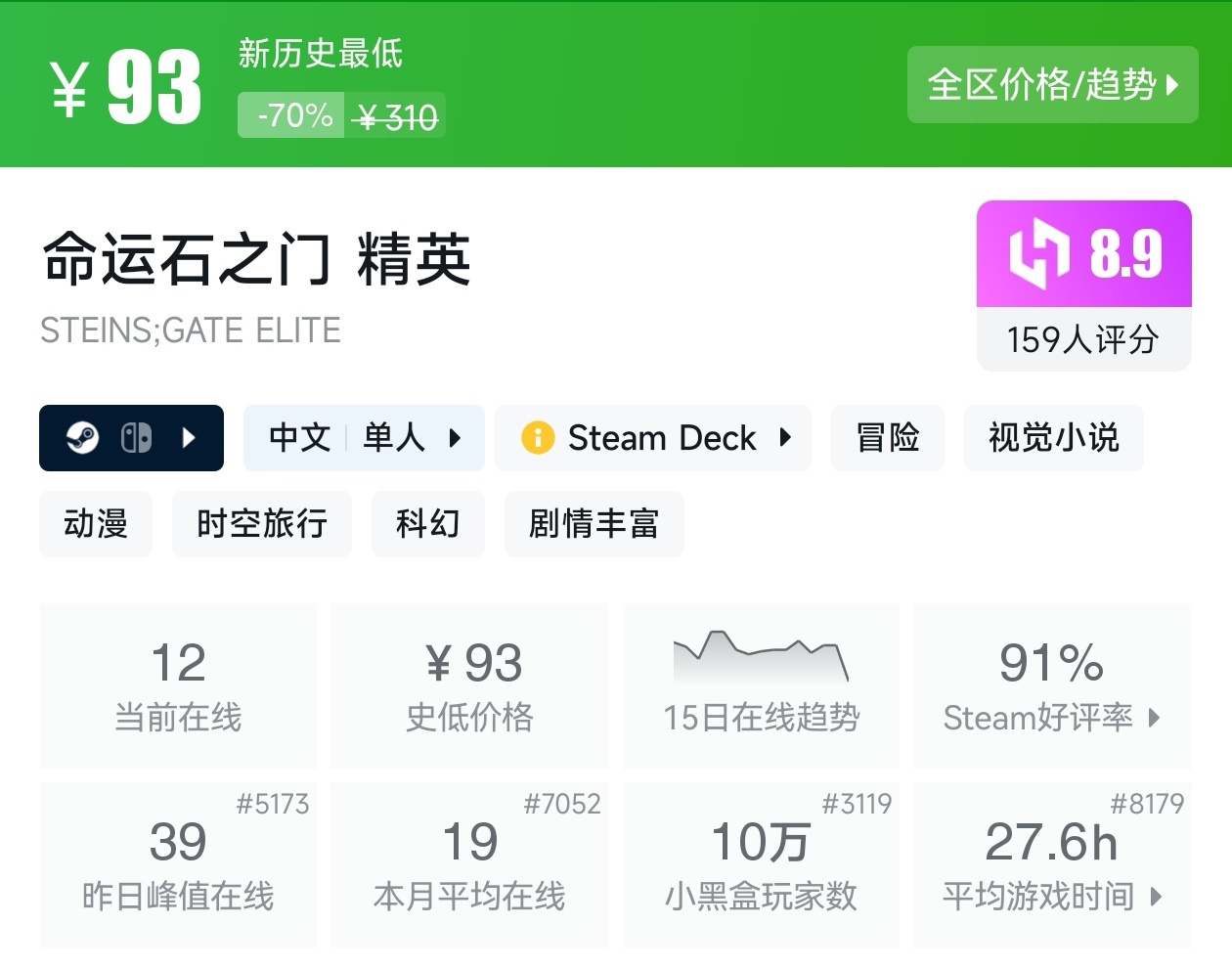Expand the platform selector arrow
This screenshot has width=1232, height=969.
pos(190,438)
